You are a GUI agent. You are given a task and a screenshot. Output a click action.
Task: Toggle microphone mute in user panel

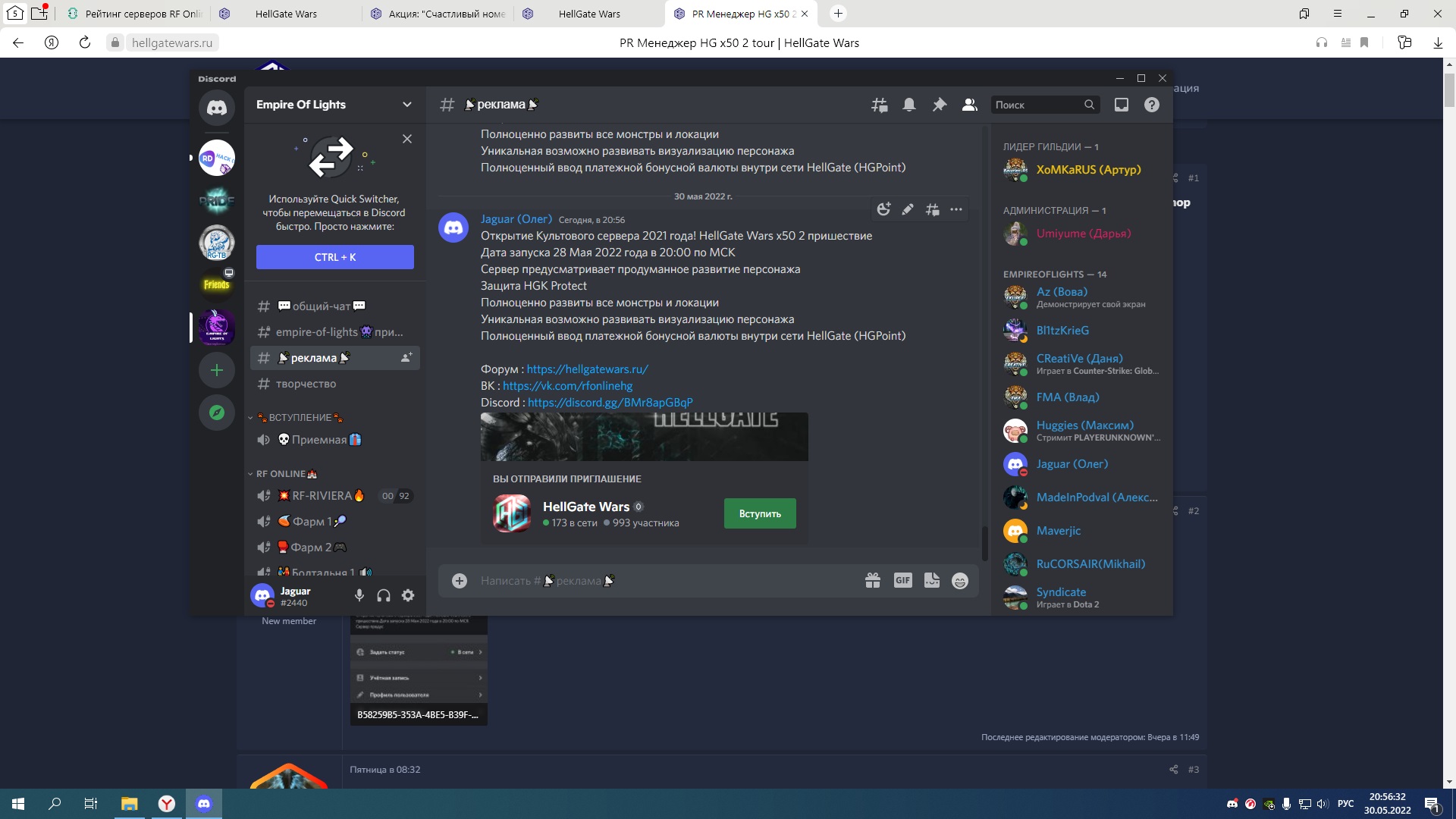click(359, 596)
